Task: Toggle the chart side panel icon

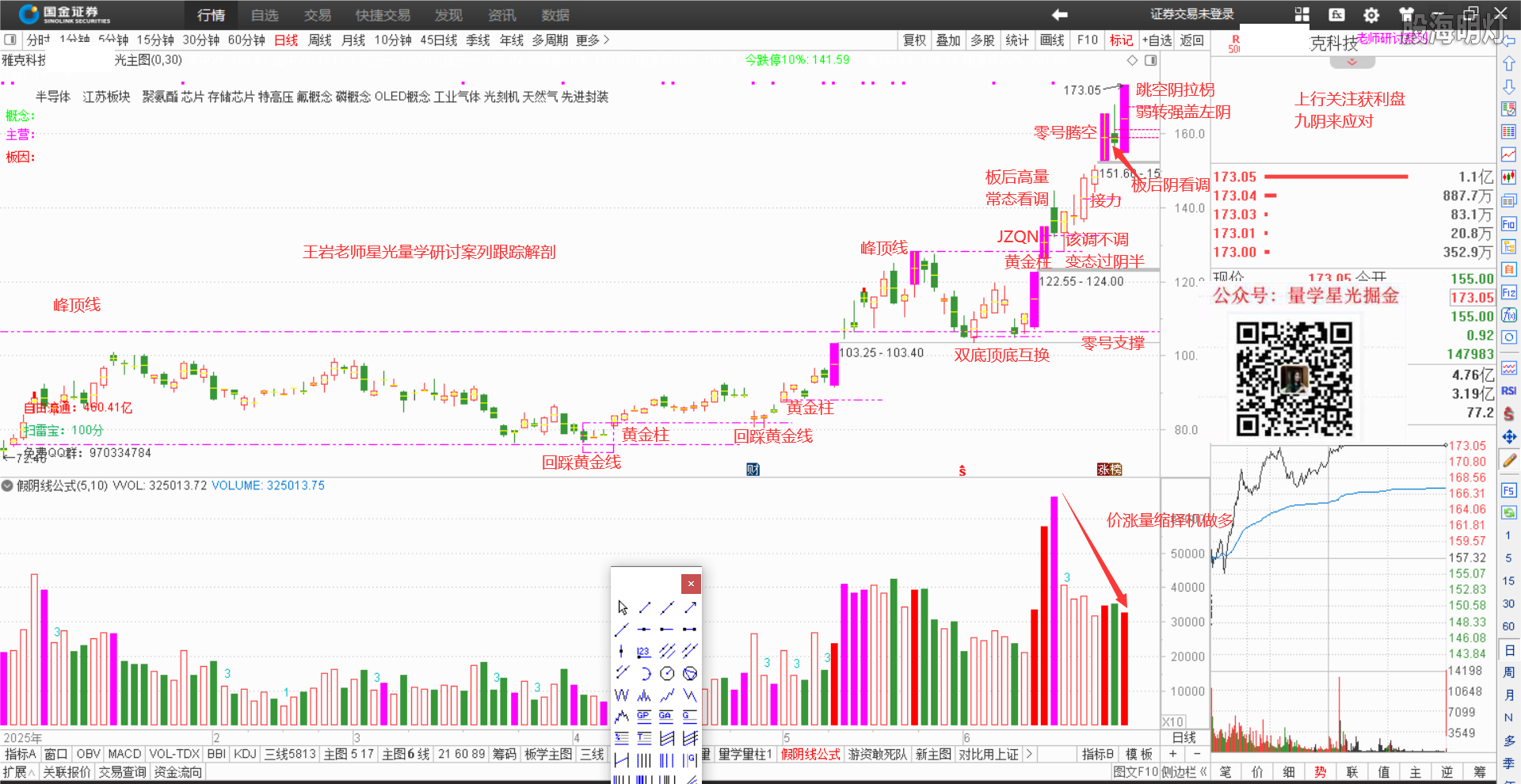Action: click(x=1150, y=60)
